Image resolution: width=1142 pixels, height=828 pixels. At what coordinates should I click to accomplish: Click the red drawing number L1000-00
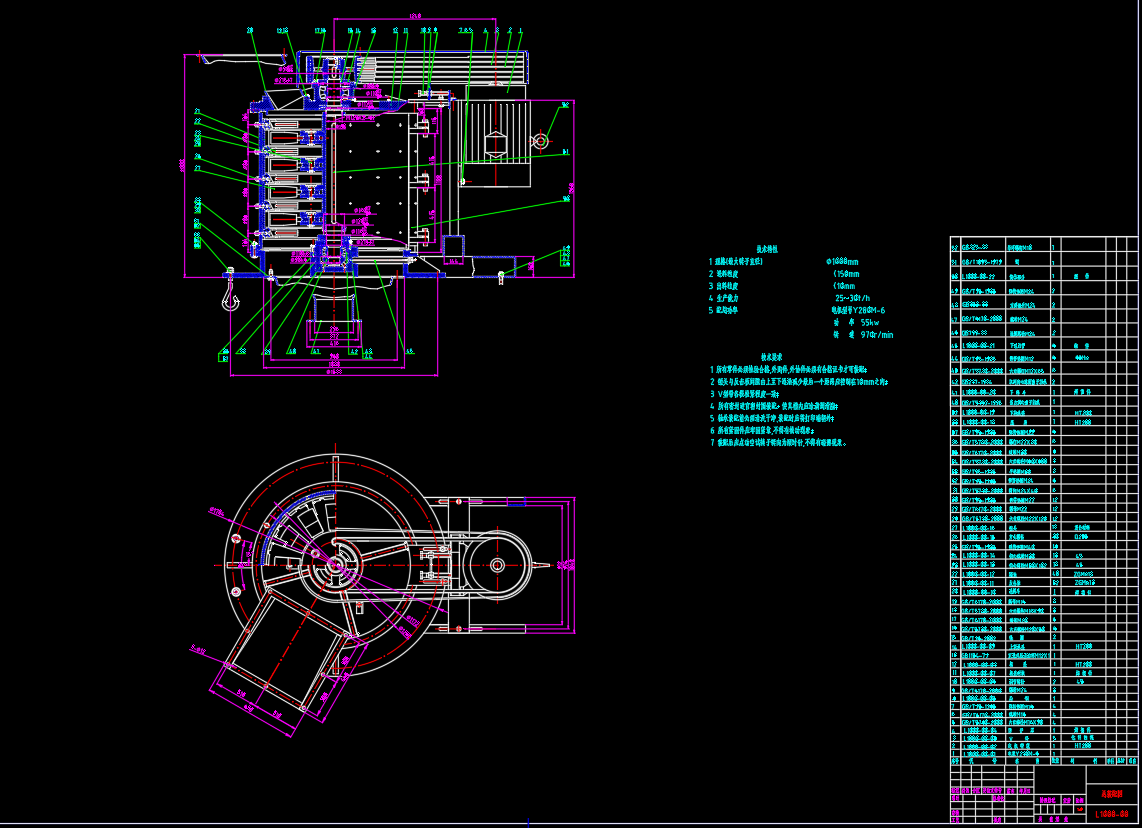click(x=1111, y=813)
